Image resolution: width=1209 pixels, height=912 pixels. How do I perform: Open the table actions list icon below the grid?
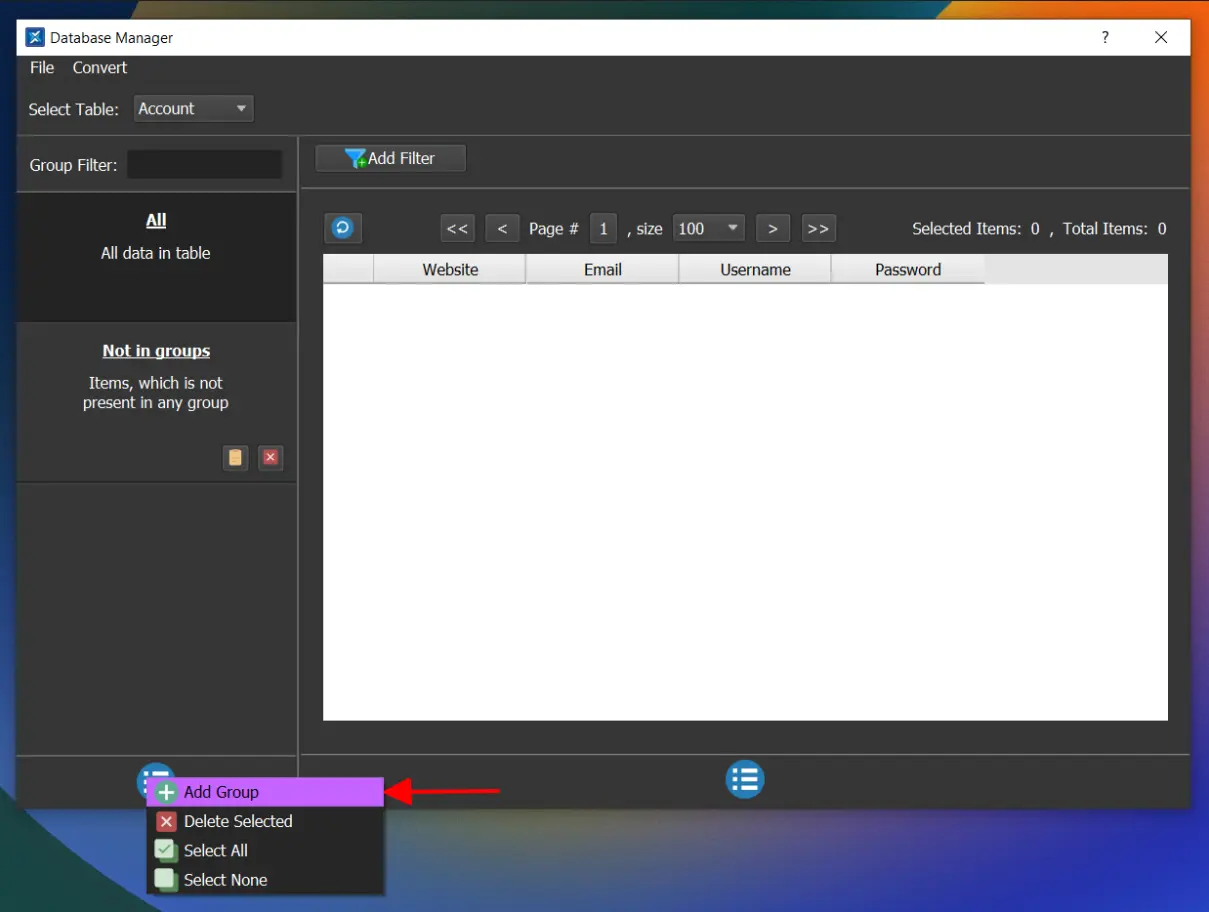coord(745,780)
